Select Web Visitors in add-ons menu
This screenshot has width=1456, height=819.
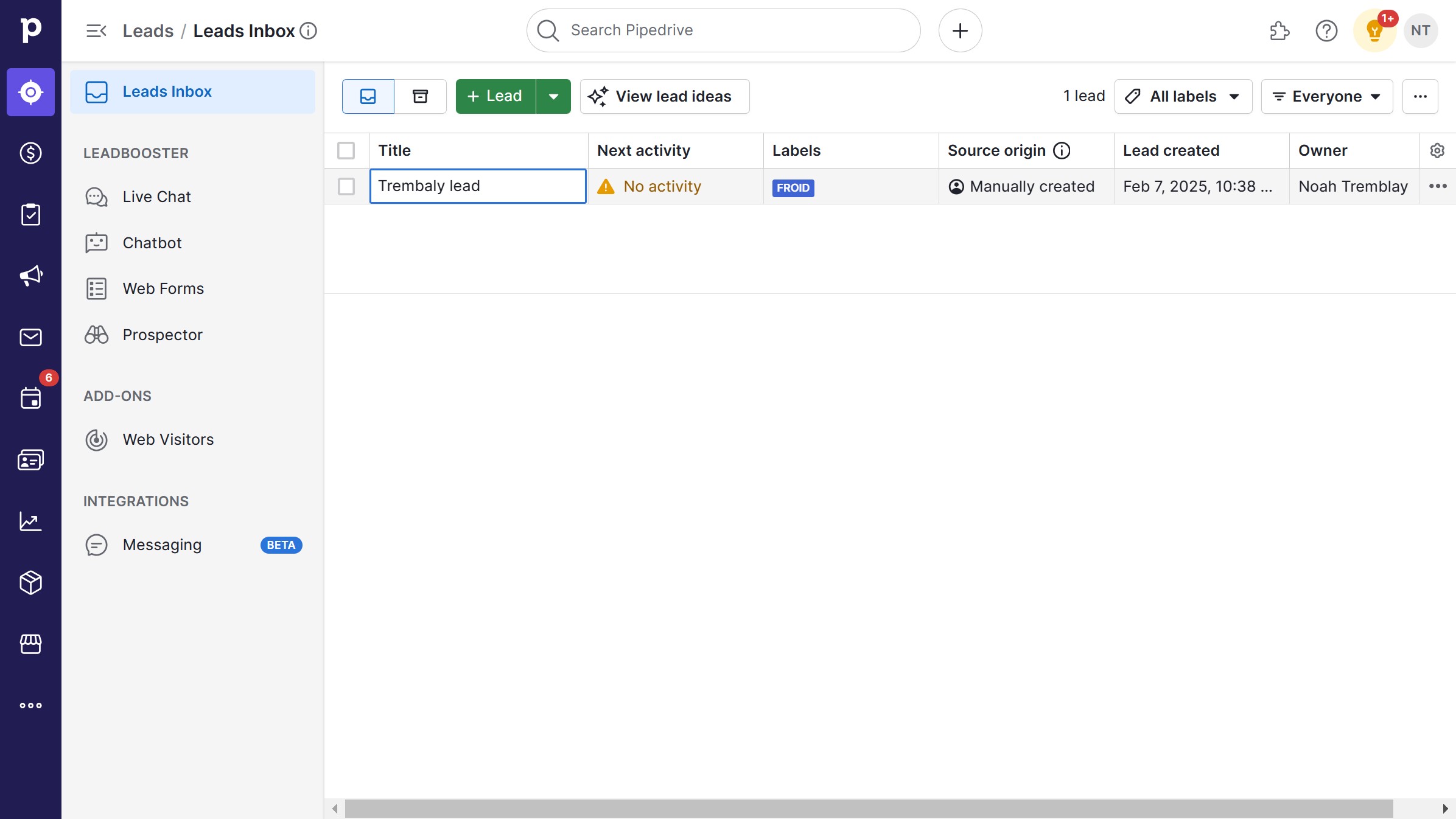coord(168,439)
